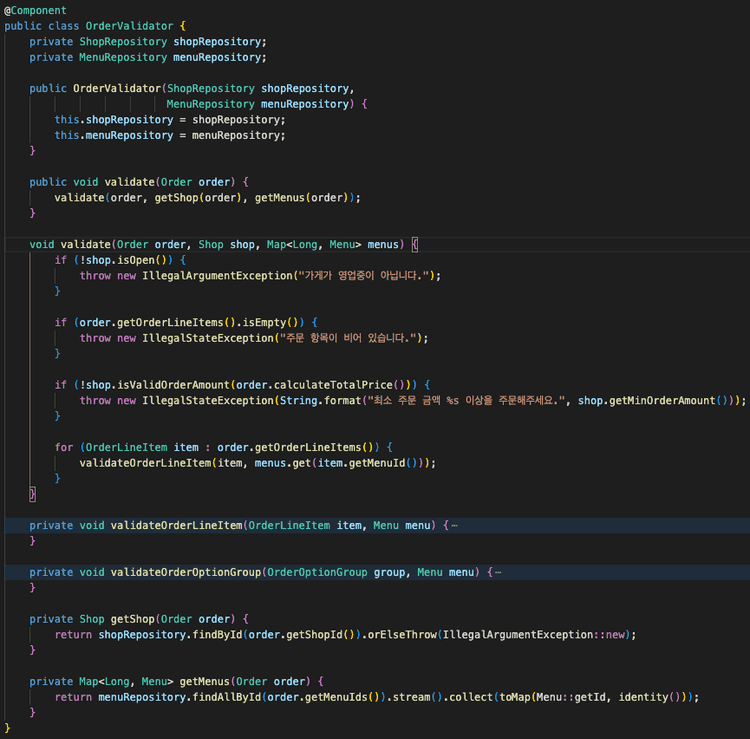Click item.getMenuId() in the menus.get call
Viewport: 750px width, 739px height.
pos(367,463)
